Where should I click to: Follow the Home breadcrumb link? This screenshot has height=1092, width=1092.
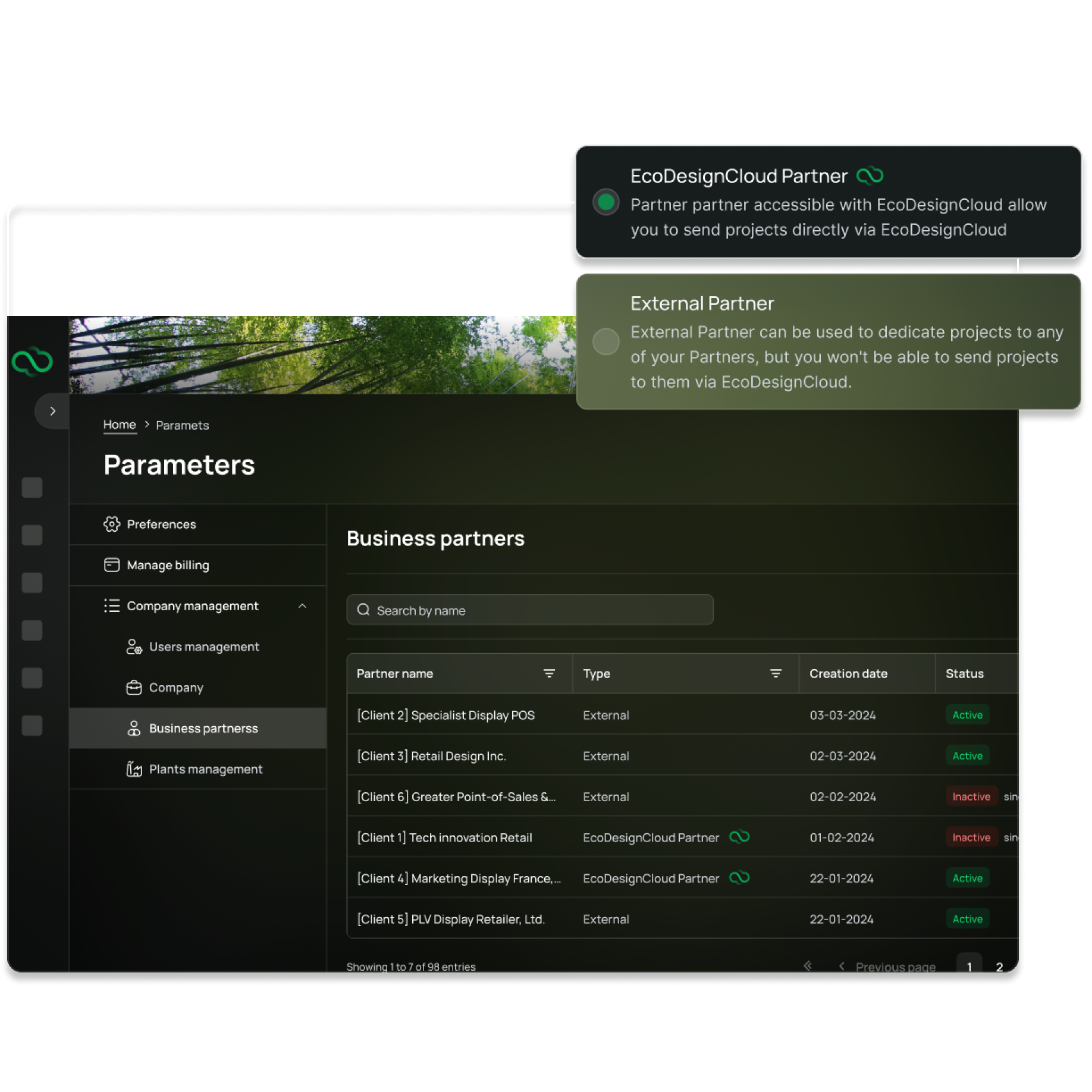(x=120, y=425)
